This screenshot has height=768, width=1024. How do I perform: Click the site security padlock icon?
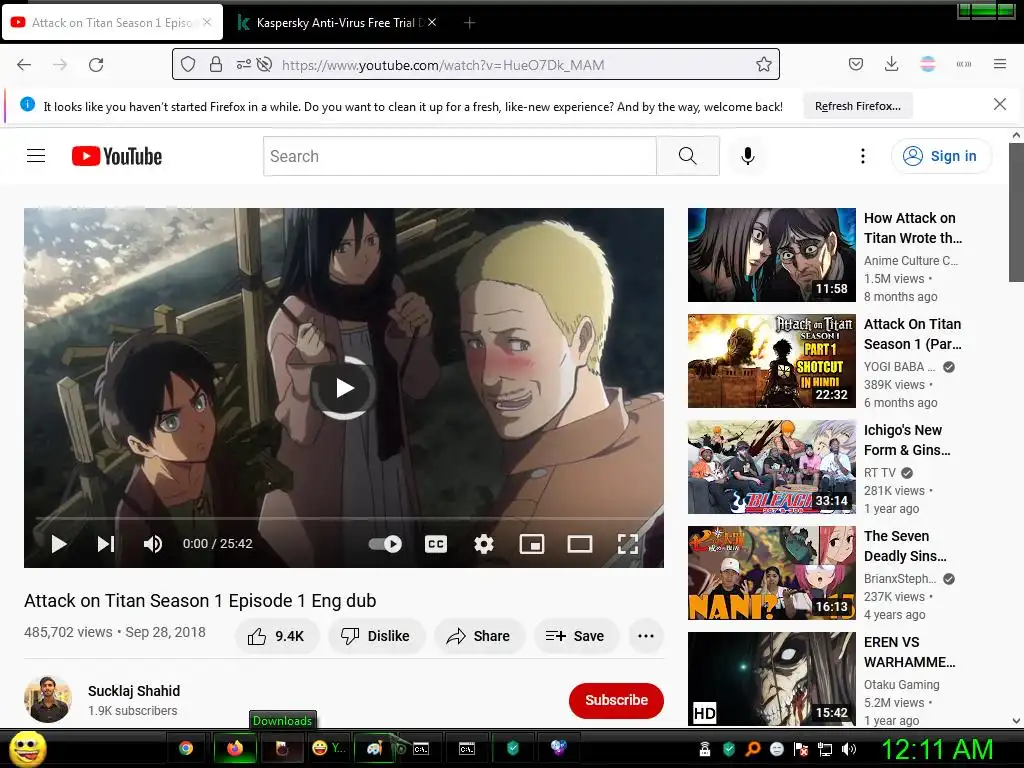tap(216, 64)
